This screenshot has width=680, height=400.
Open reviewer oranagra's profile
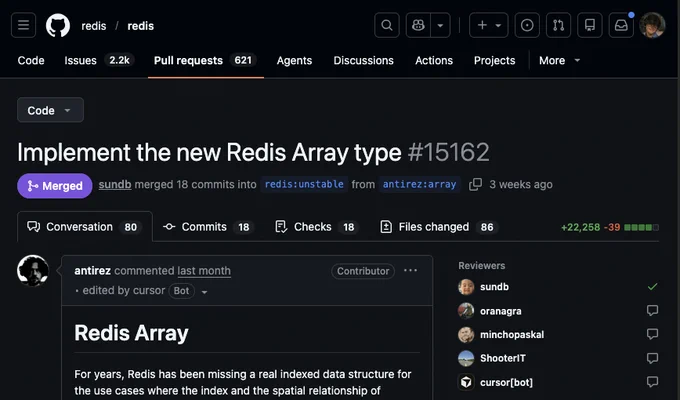tap(500, 311)
